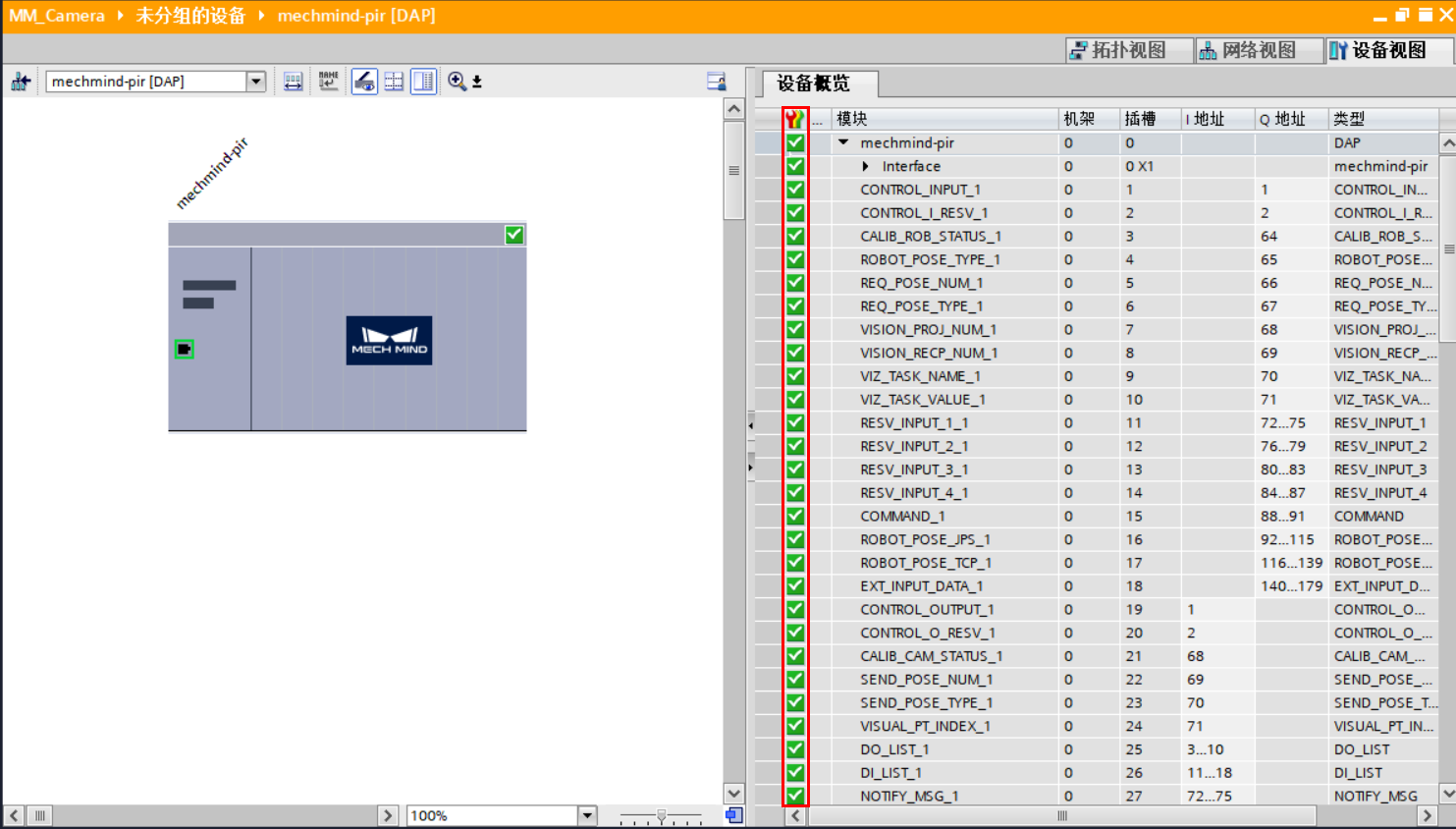1456x829 pixels.
Task: Click the green status icon for REQ_POSE_NUM_1
Action: [x=795, y=283]
